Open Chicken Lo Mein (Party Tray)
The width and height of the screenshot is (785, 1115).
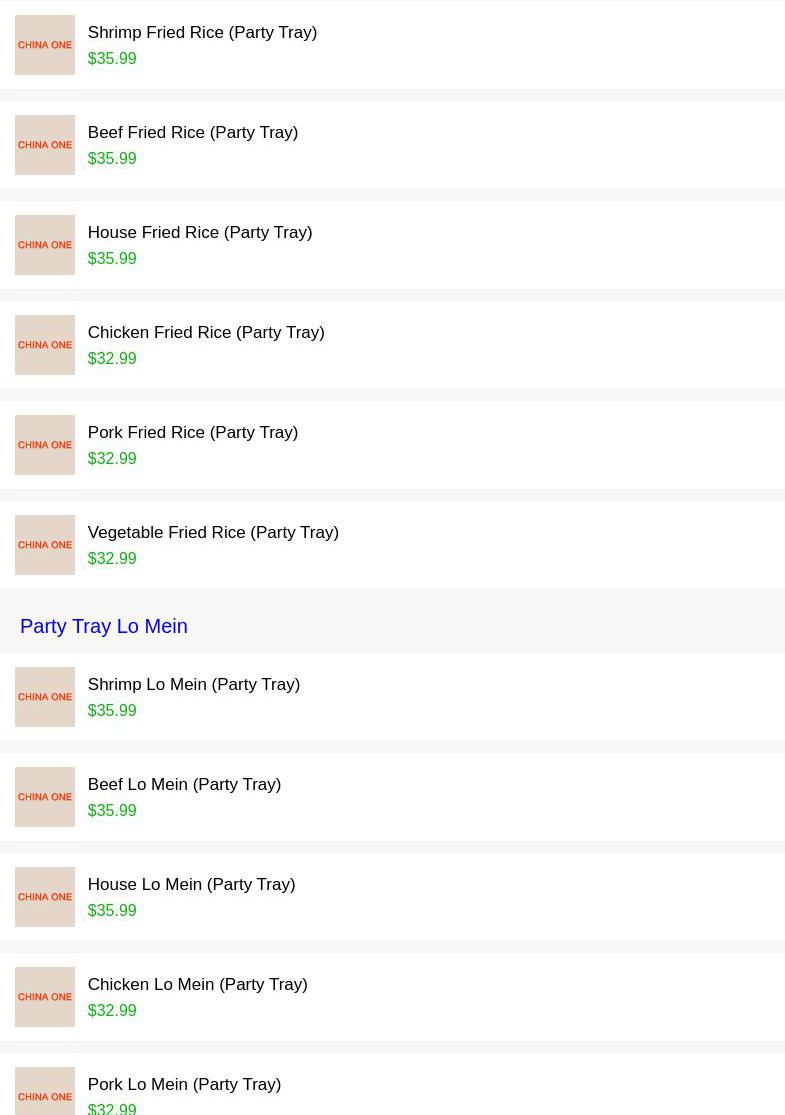tap(197, 985)
